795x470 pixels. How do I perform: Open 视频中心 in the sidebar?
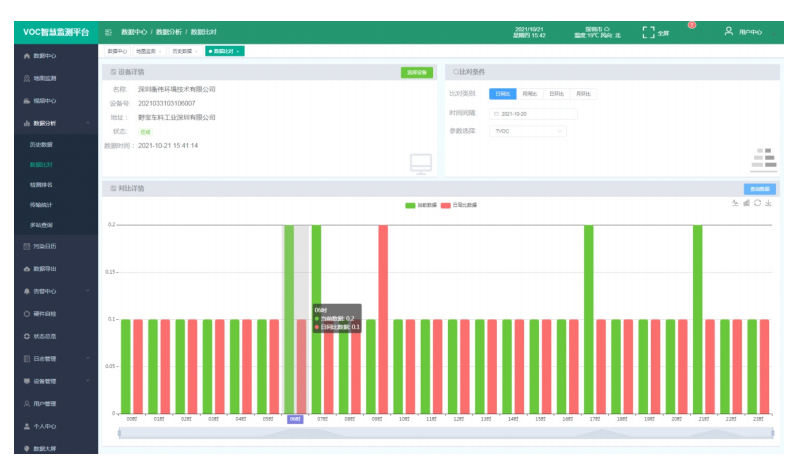pos(56,101)
